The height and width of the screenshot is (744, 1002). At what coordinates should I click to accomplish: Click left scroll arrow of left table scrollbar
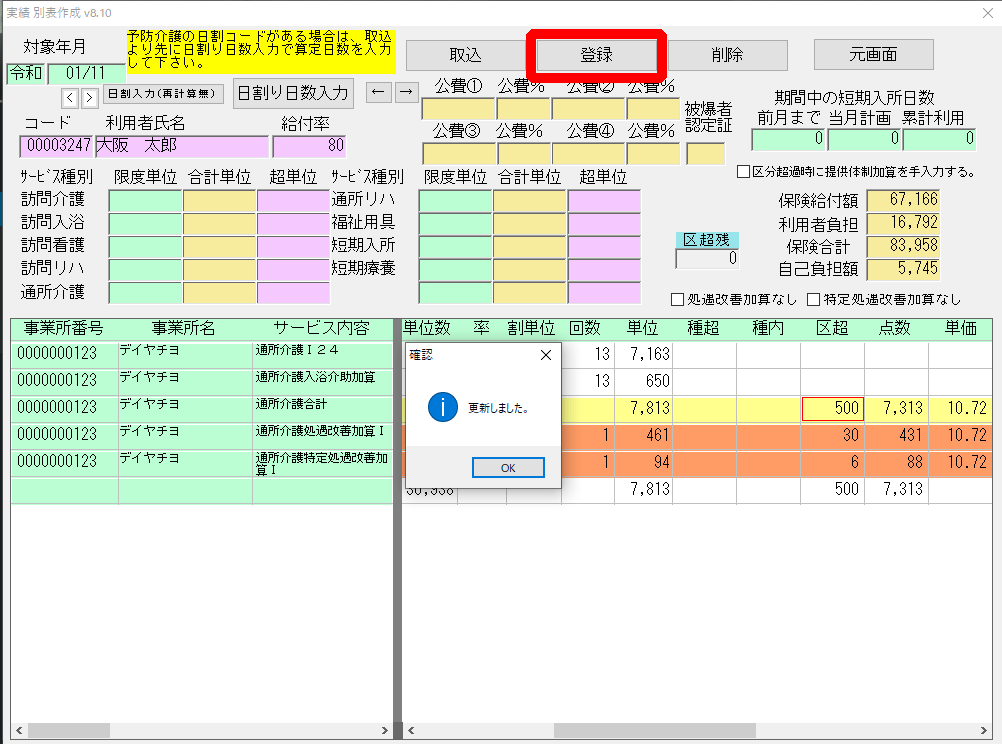point(20,730)
